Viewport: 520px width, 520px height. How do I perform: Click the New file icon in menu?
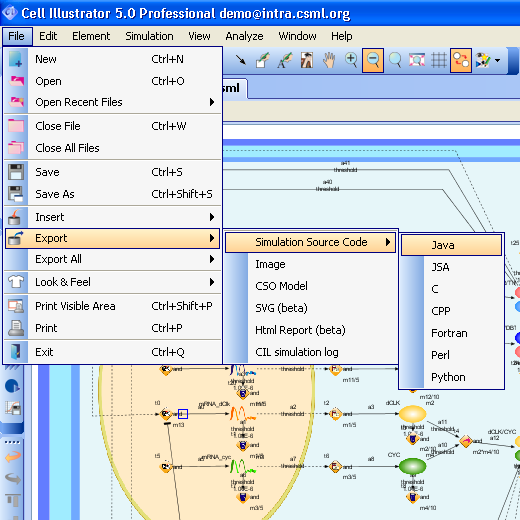[16, 59]
